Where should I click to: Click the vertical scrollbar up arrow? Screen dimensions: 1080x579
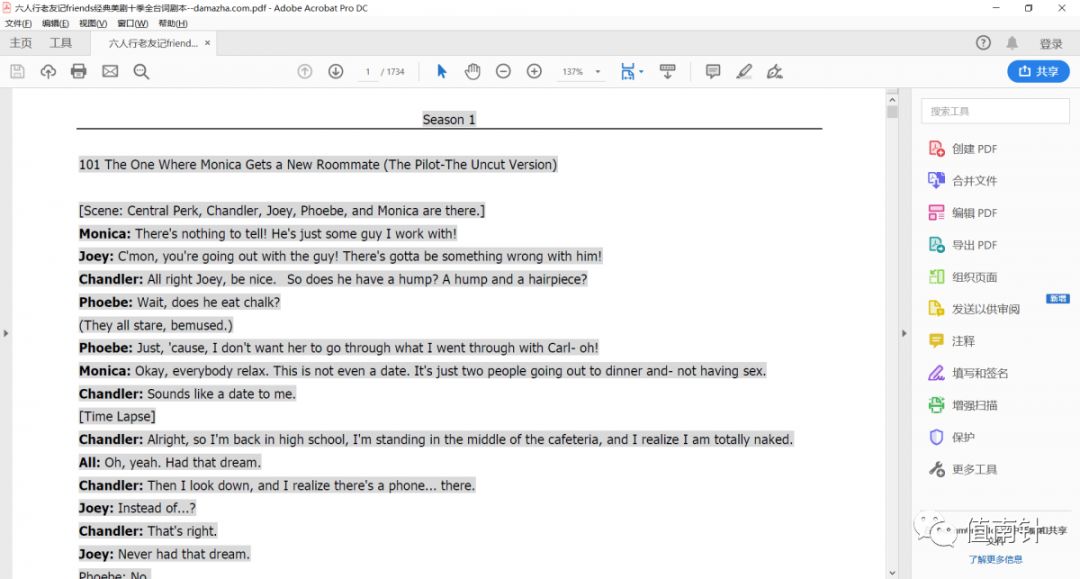[893, 100]
